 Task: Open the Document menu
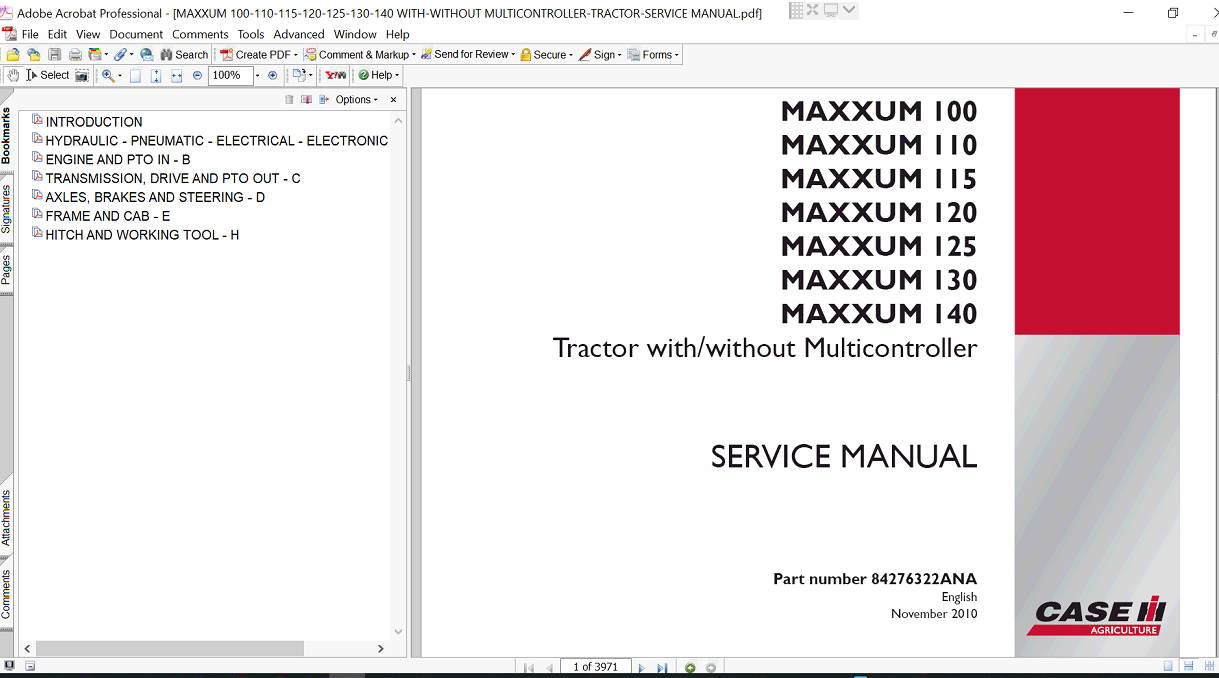pyautogui.click(x=136, y=34)
